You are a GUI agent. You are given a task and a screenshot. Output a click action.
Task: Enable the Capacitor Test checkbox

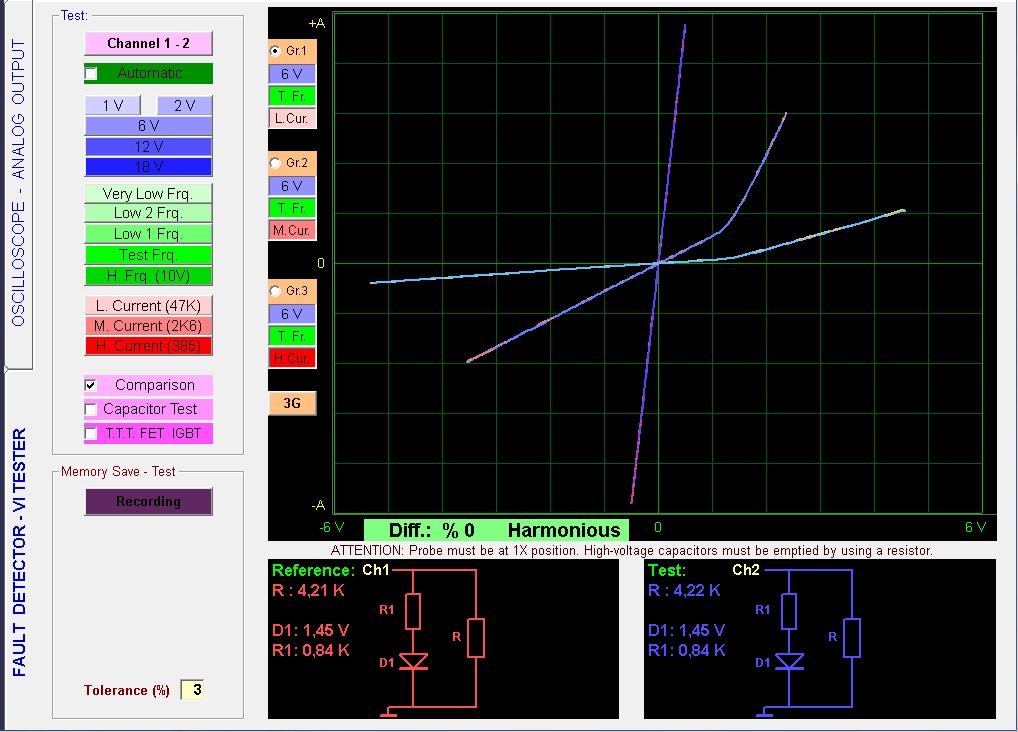[x=92, y=409]
